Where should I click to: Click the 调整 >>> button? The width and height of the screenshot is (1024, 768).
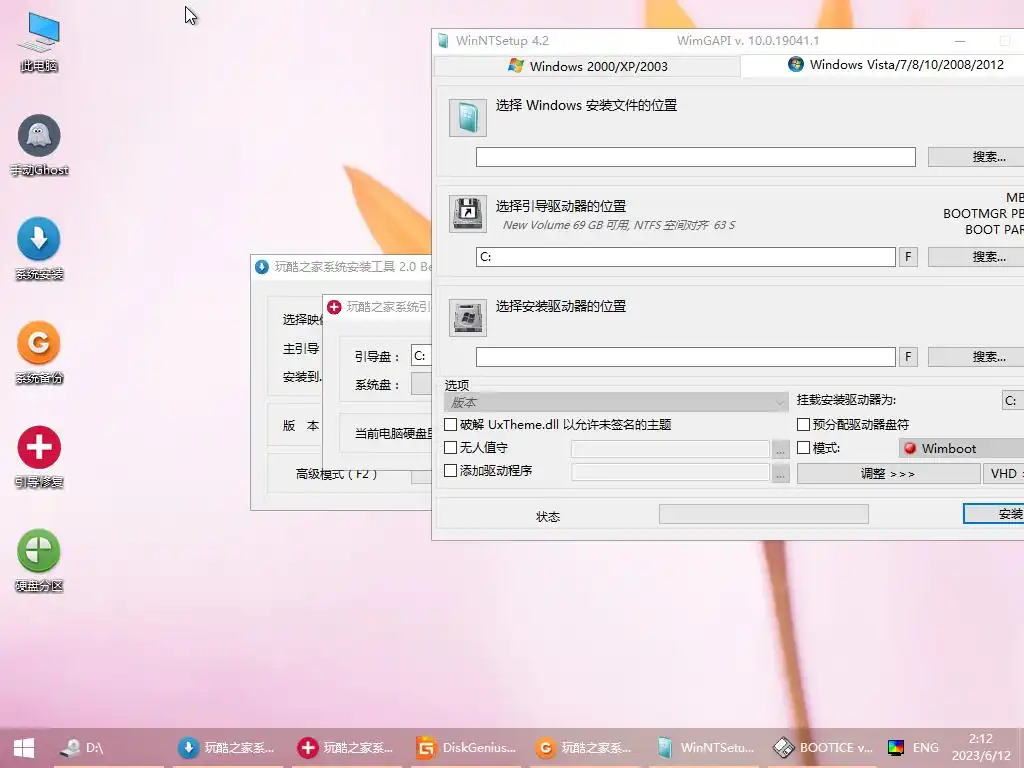(x=888, y=473)
